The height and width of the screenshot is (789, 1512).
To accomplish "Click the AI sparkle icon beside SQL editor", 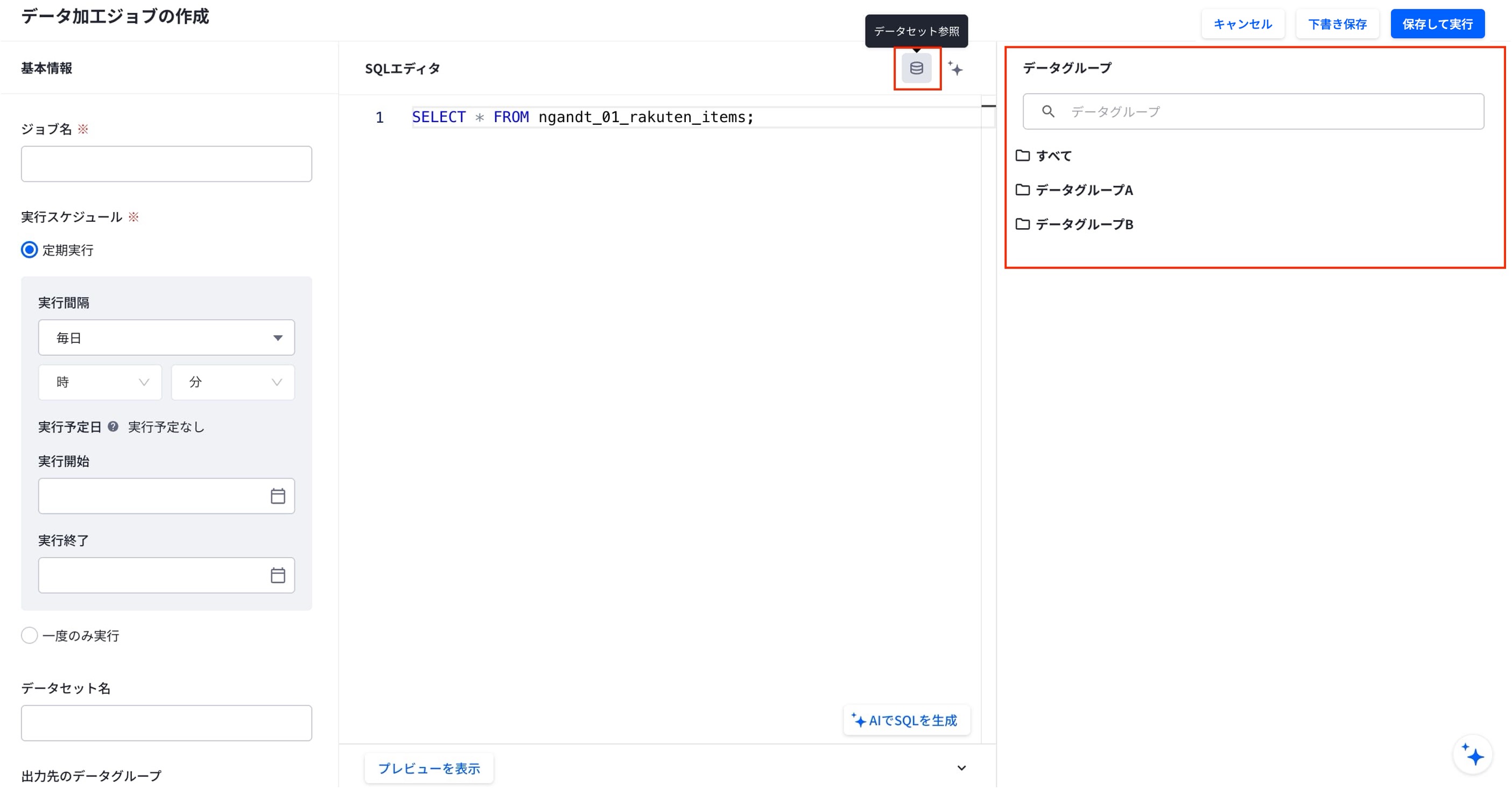I will point(955,69).
